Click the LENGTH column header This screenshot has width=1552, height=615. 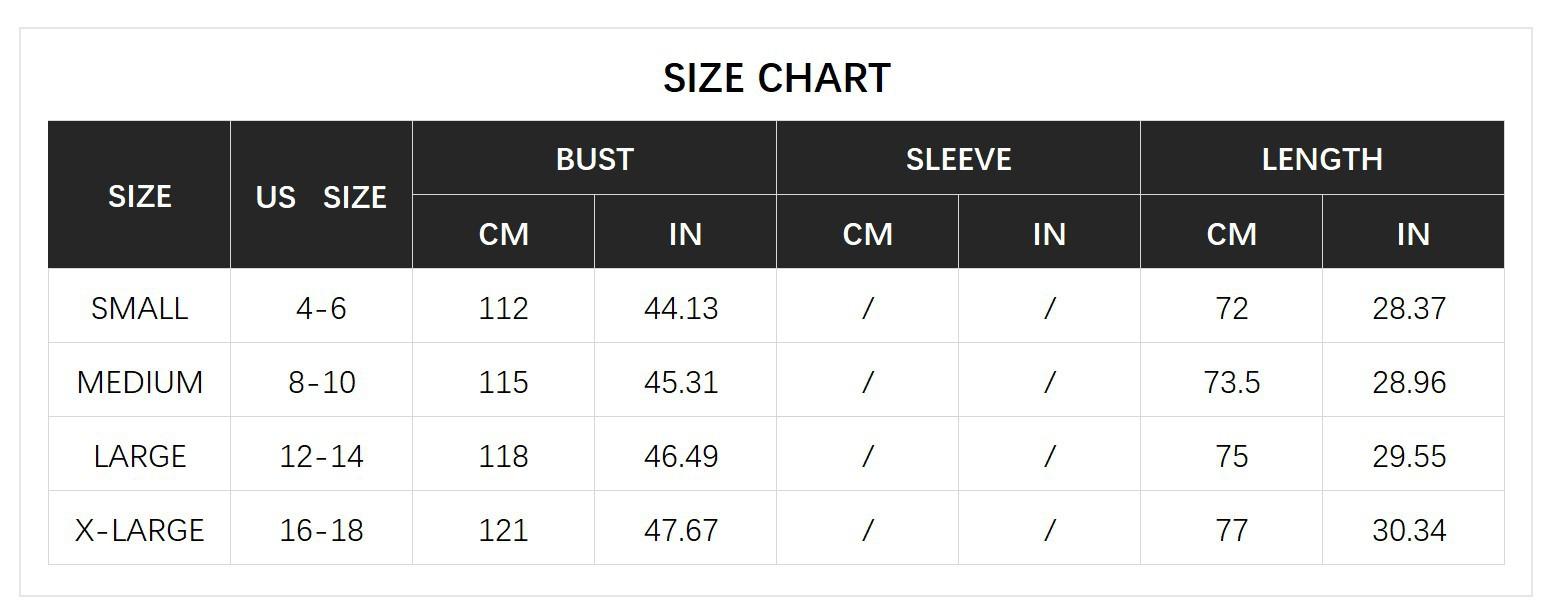(x=1322, y=159)
